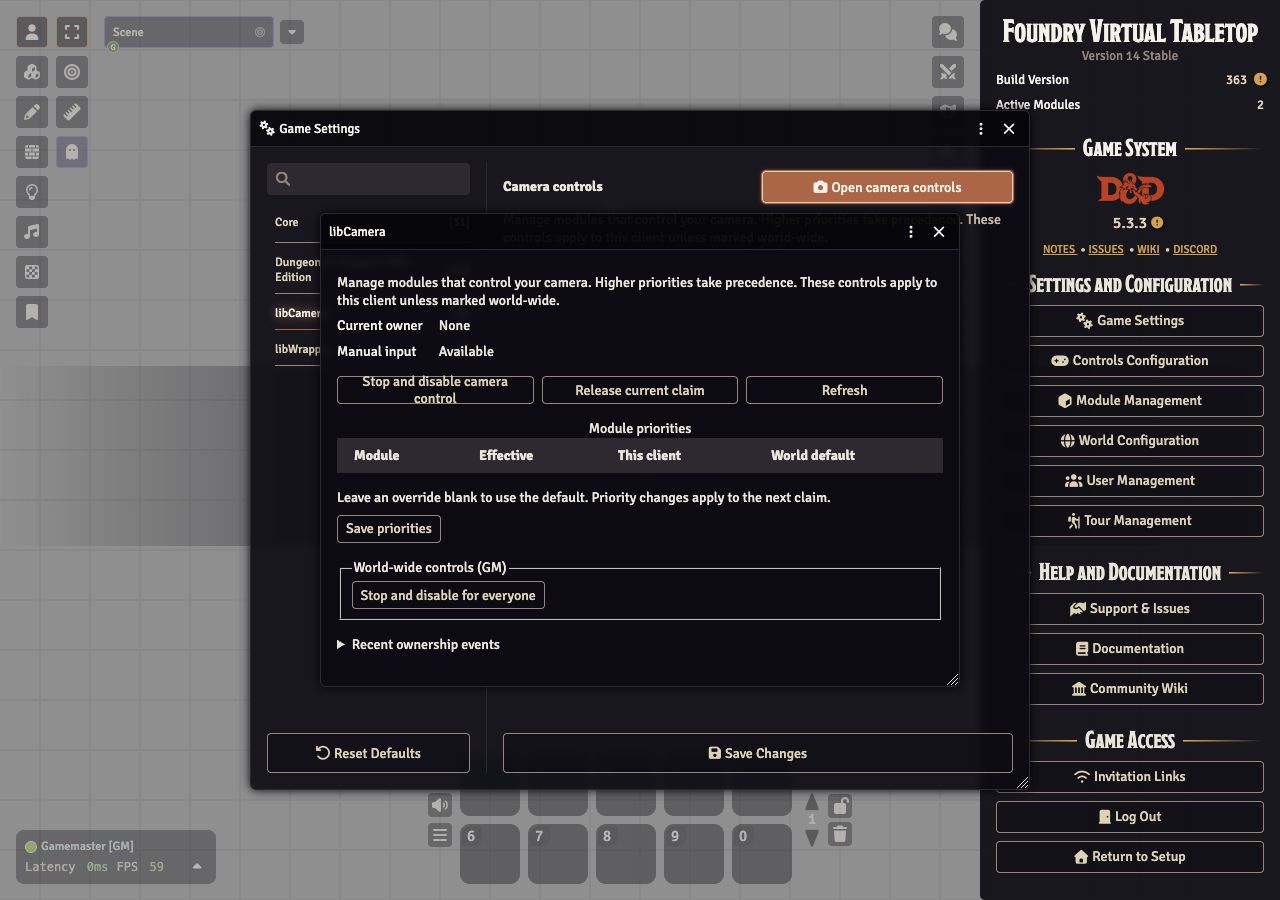This screenshot has width=1280, height=900.
Task: Grab the libCamera window resize handle
Action: [952, 679]
